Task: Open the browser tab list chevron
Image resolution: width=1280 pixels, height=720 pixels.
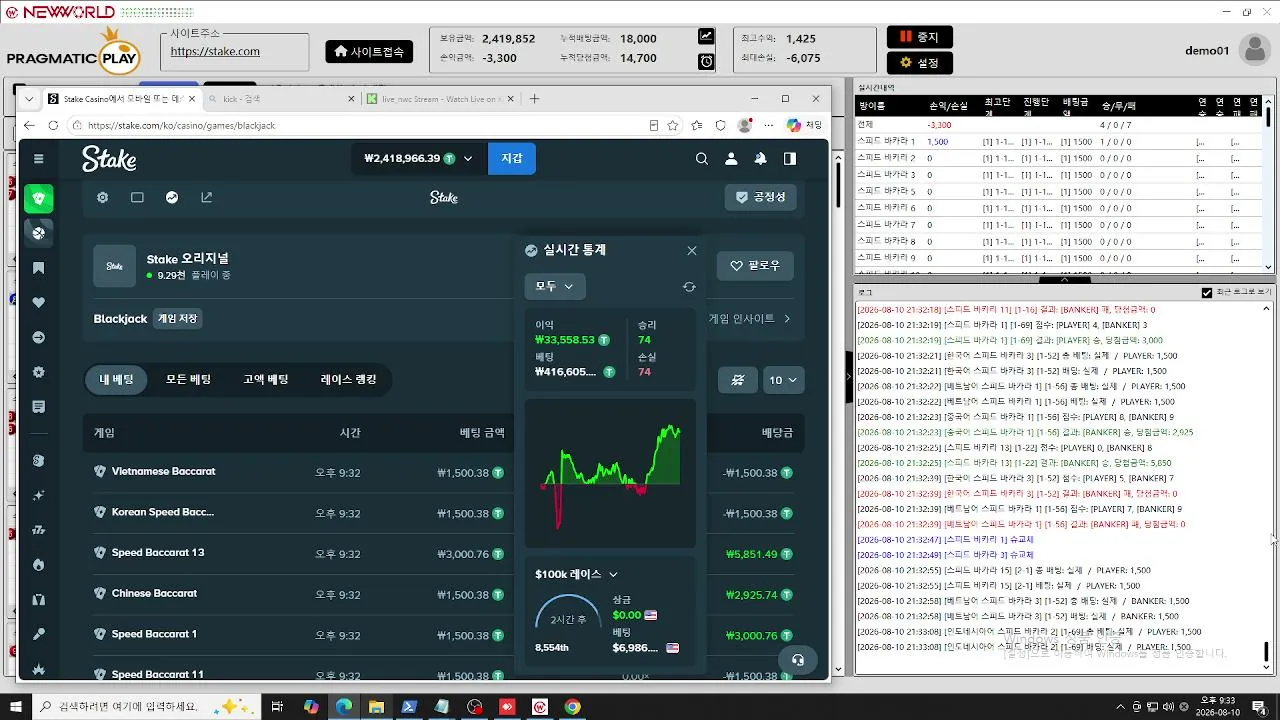Action: [29, 99]
